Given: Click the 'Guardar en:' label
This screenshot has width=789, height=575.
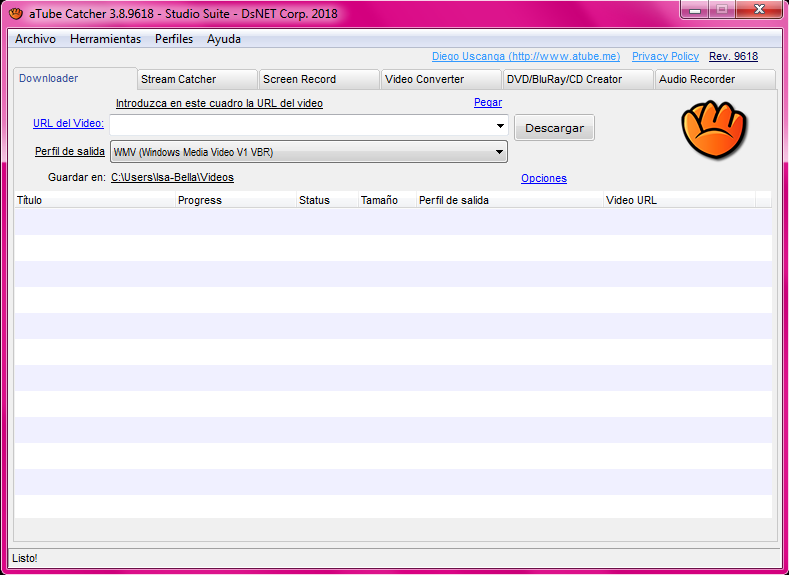Looking at the screenshot, I should 77,178.
